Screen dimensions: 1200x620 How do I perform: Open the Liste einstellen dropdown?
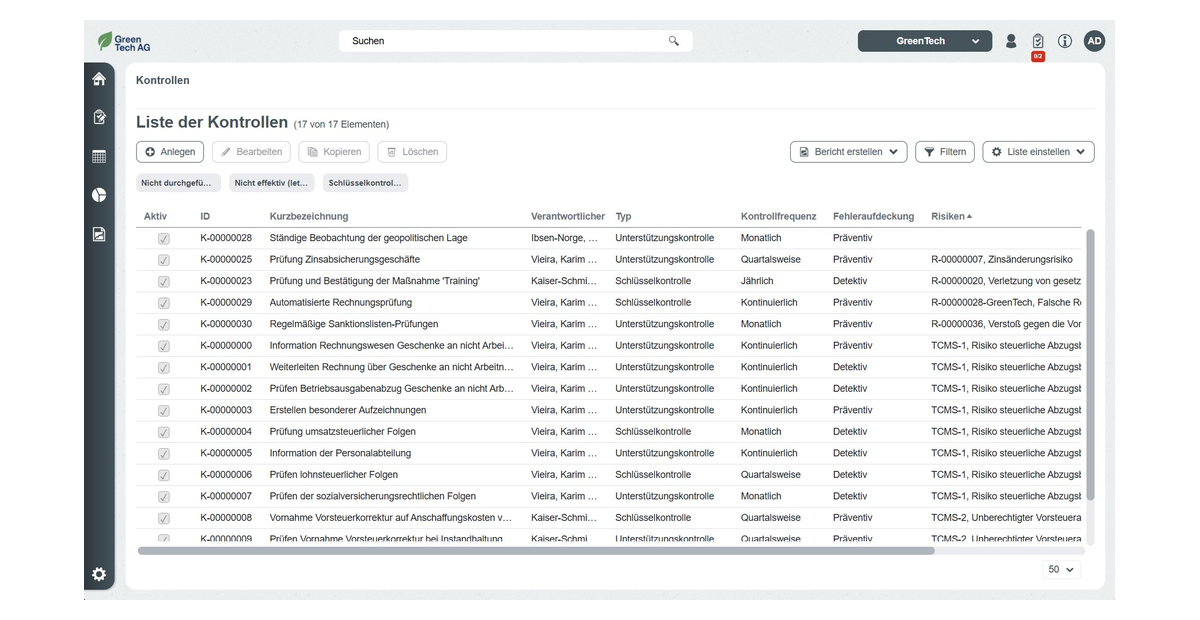pyautogui.click(x=1038, y=152)
